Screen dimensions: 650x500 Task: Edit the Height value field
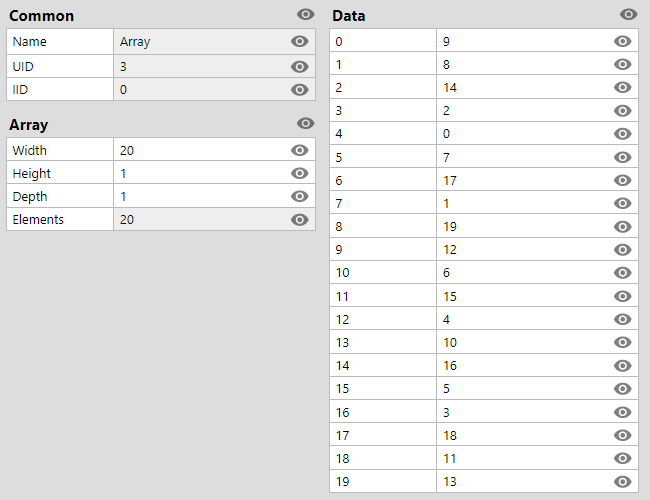(x=214, y=173)
